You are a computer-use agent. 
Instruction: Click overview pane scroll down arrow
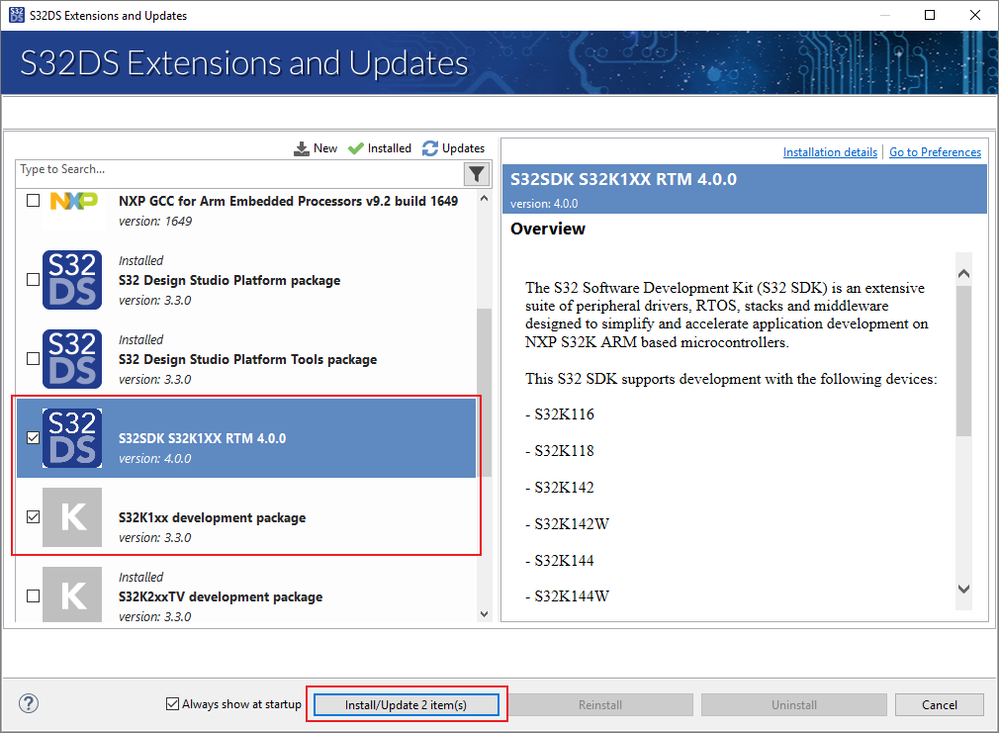click(964, 589)
